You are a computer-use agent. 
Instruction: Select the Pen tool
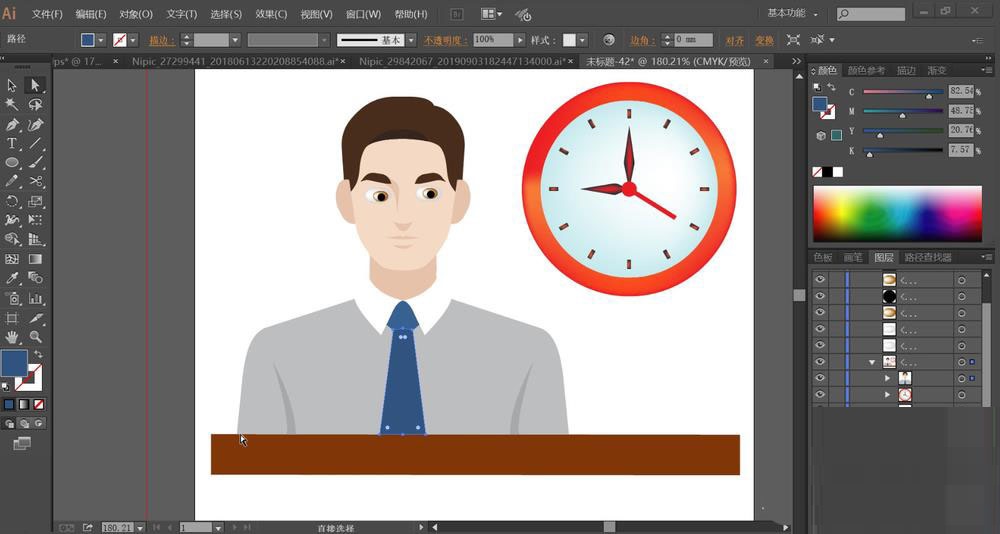[12, 125]
